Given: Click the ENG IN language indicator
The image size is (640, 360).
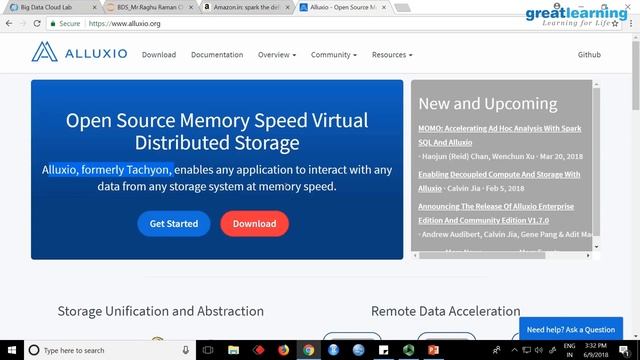Looking at the screenshot, I should click(x=569, y=350).
